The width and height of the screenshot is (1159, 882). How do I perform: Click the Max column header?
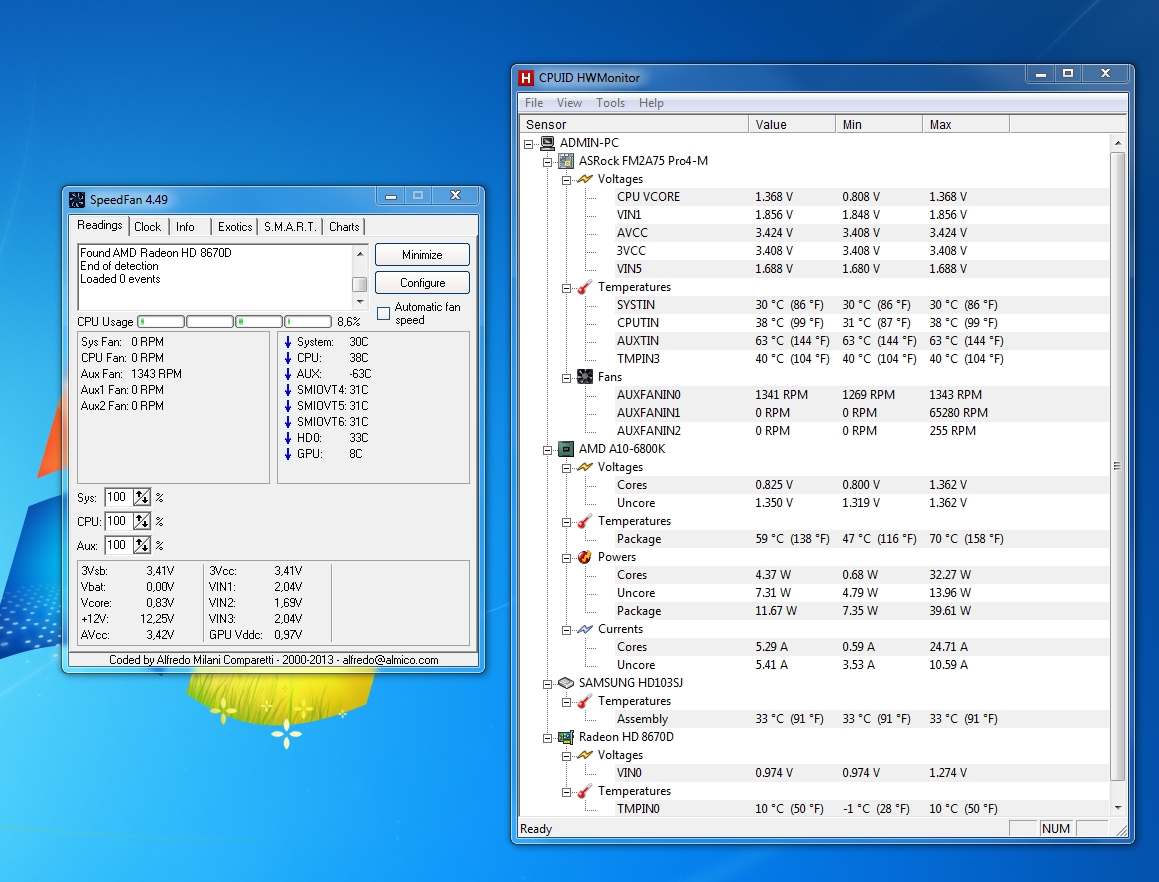click(x=966, y=124)
